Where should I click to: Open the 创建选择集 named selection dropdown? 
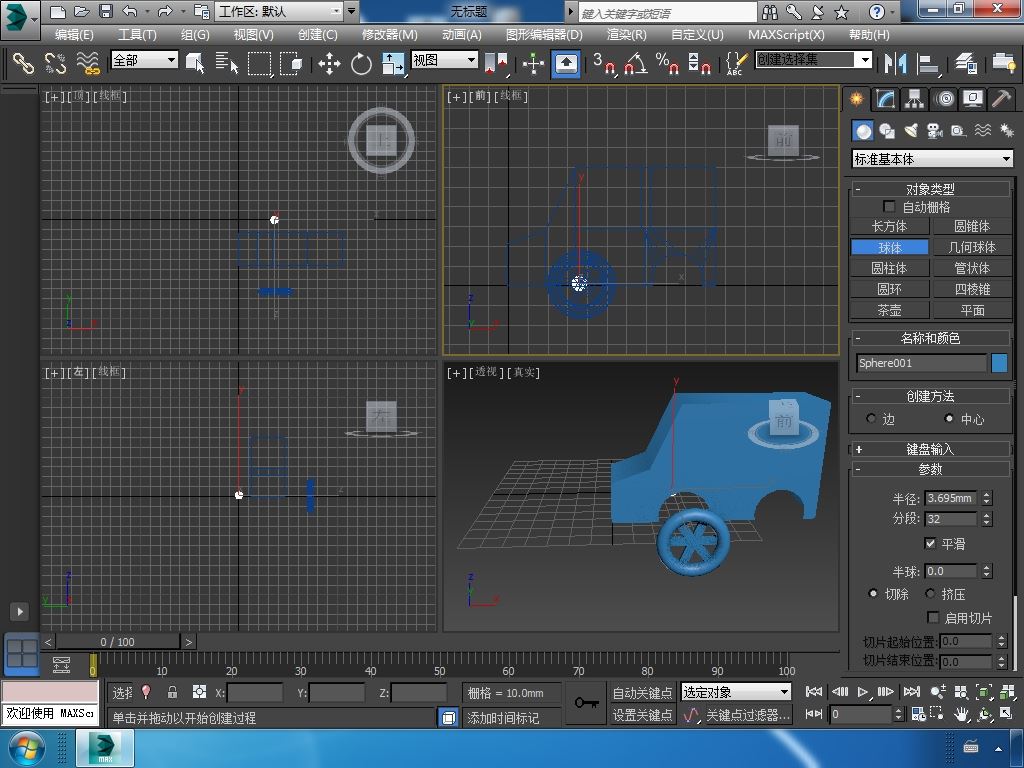coord(813,60)
